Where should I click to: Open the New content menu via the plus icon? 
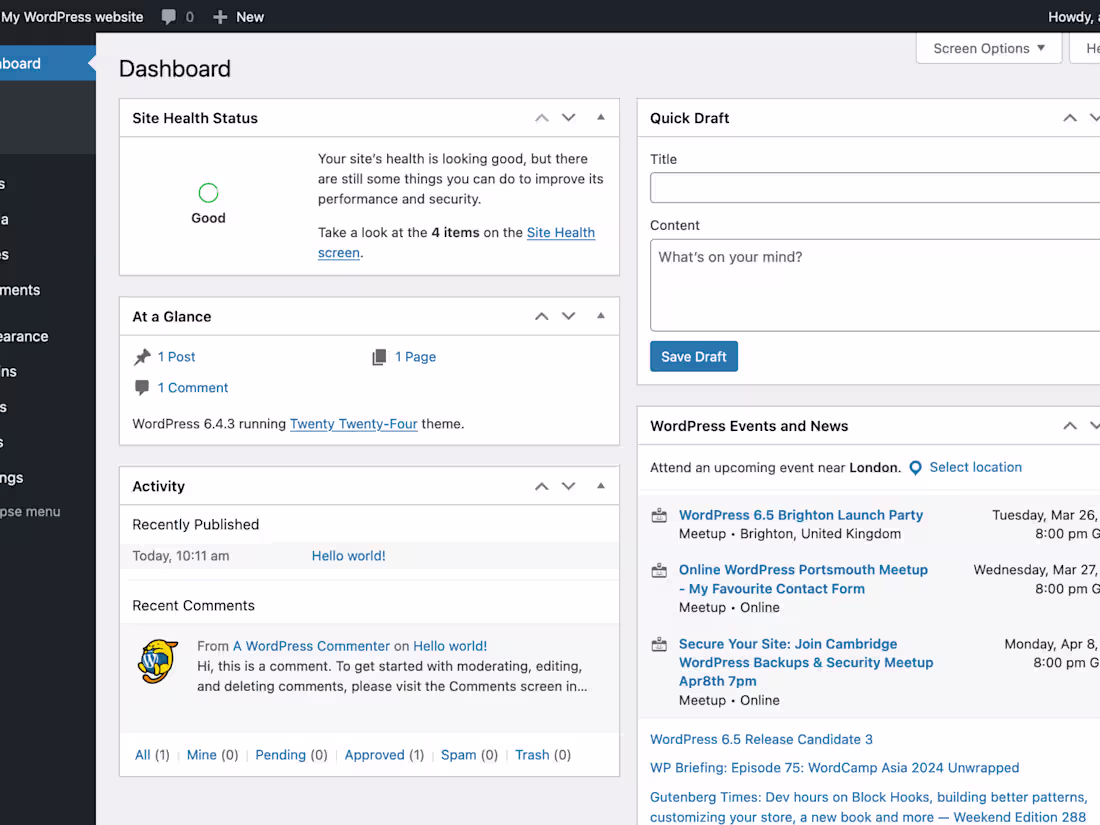(x=221, y=16)
